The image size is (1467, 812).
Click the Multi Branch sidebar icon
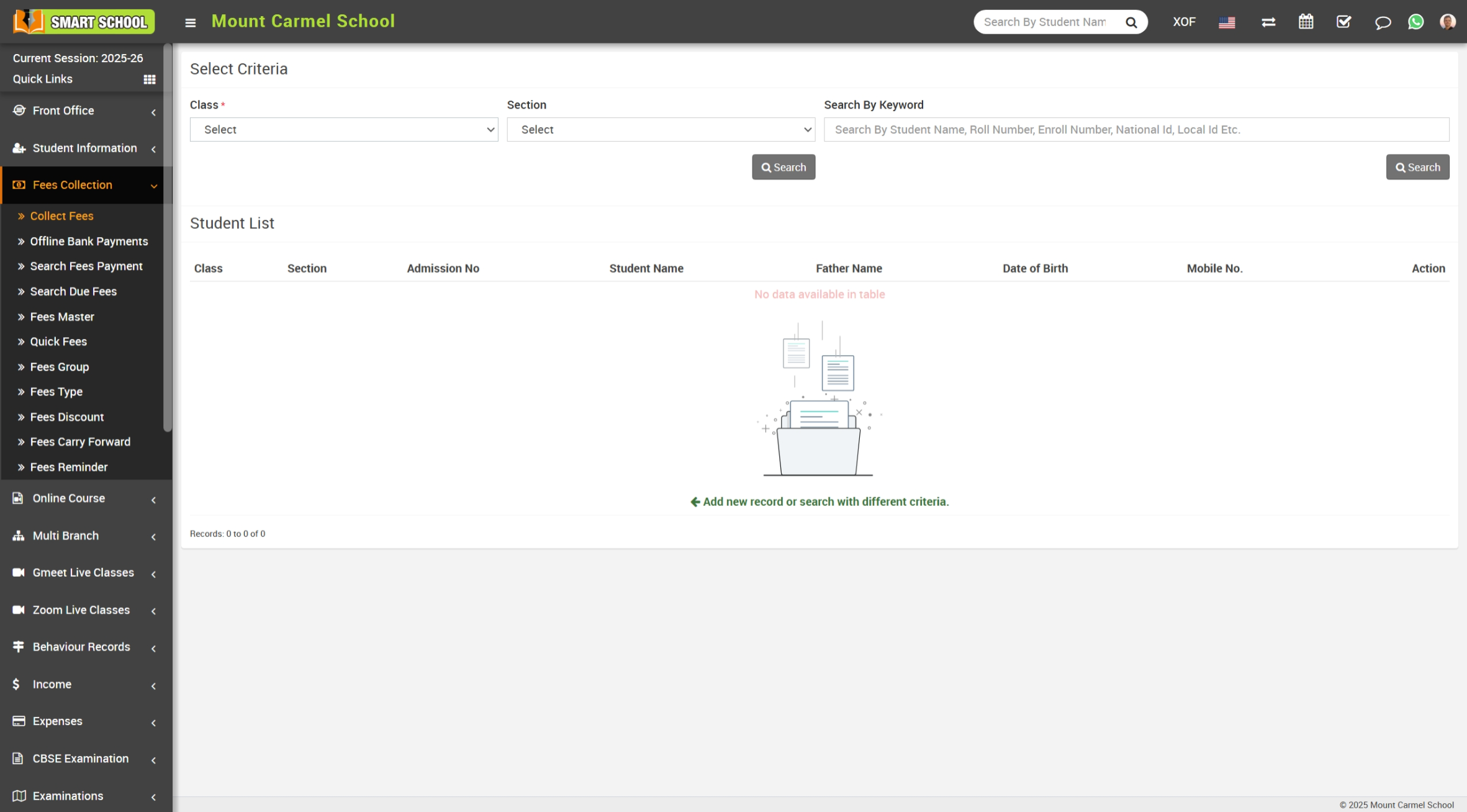click(19, 535)
